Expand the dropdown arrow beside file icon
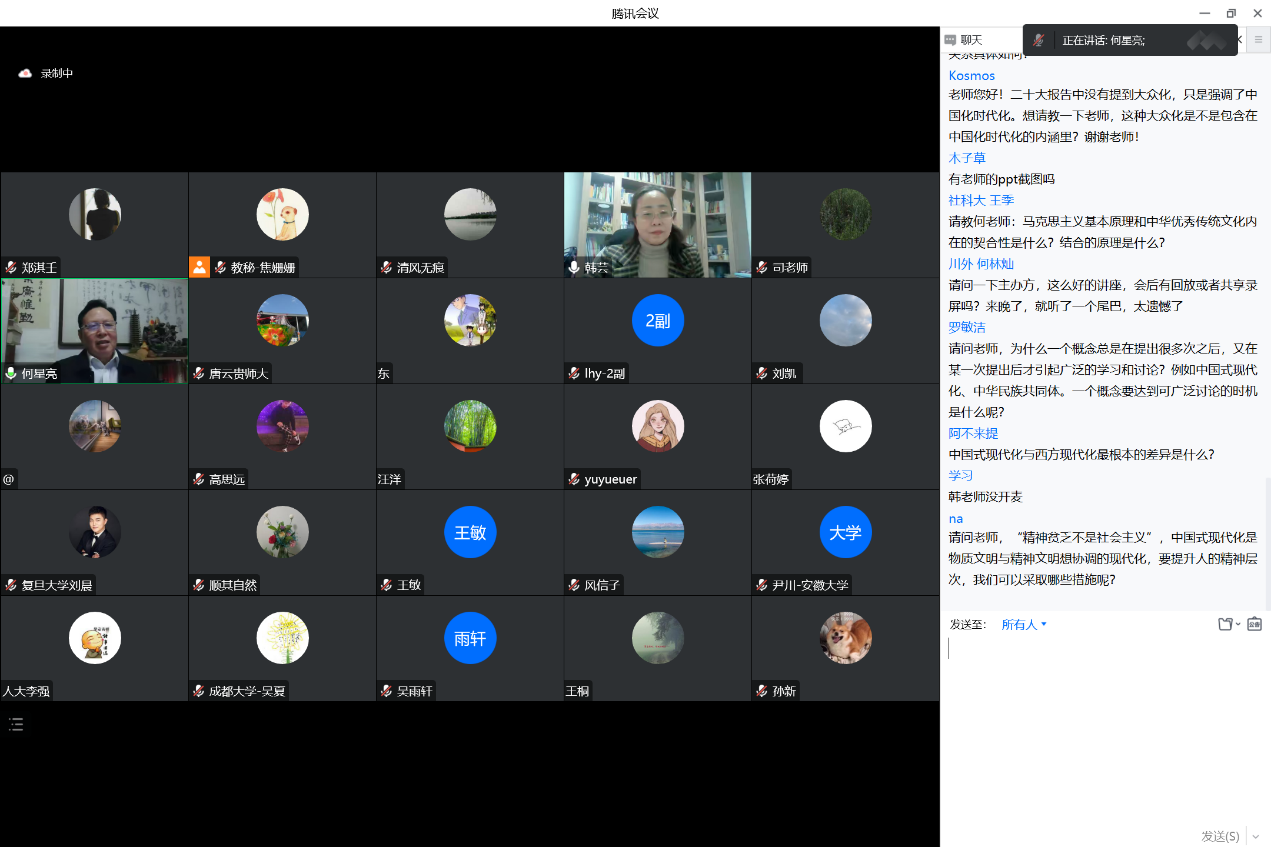This screenshot has width=1271, height=847. pos(1238,624)
